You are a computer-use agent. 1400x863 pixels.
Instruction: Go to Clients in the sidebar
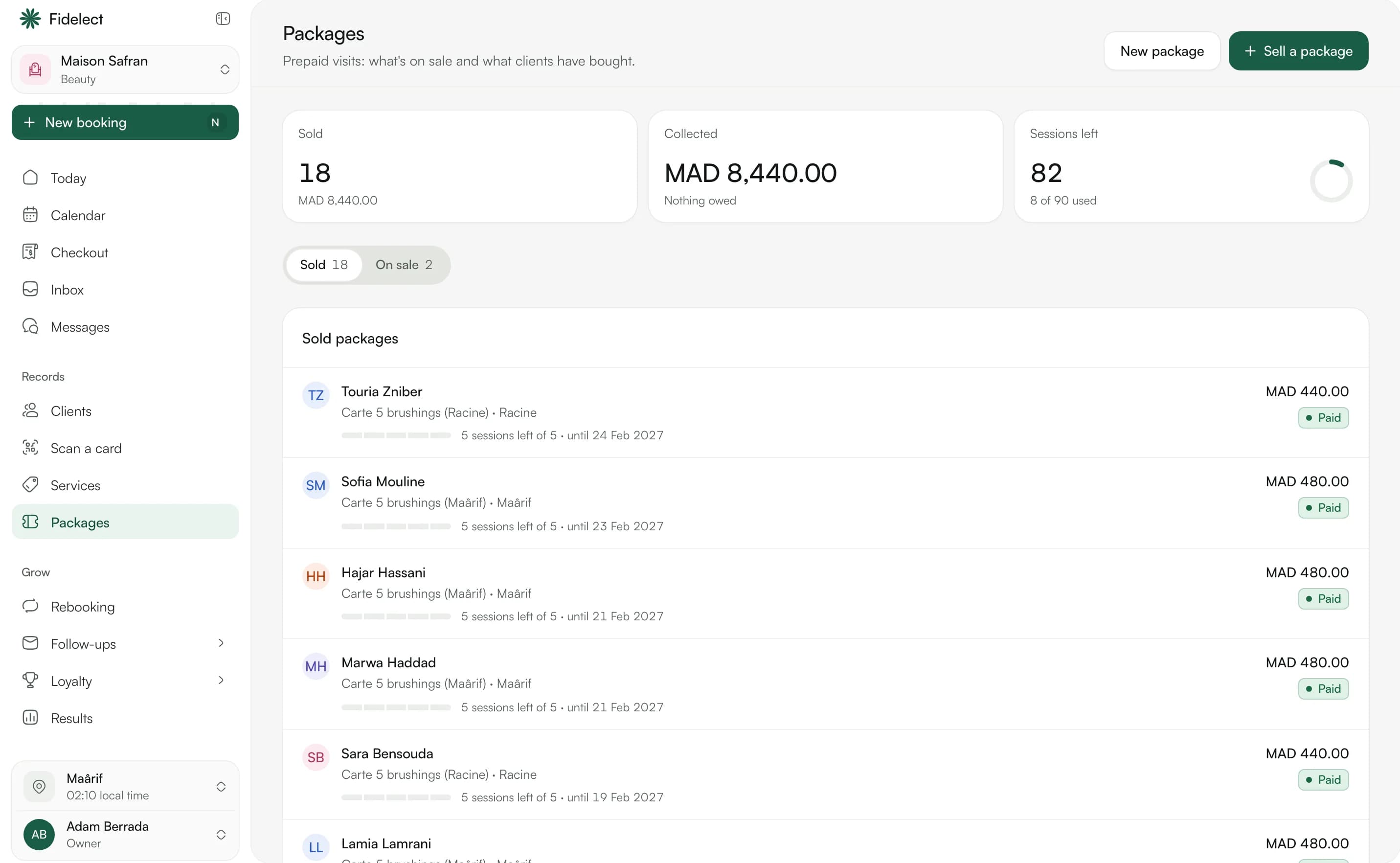tap(125, 411)
